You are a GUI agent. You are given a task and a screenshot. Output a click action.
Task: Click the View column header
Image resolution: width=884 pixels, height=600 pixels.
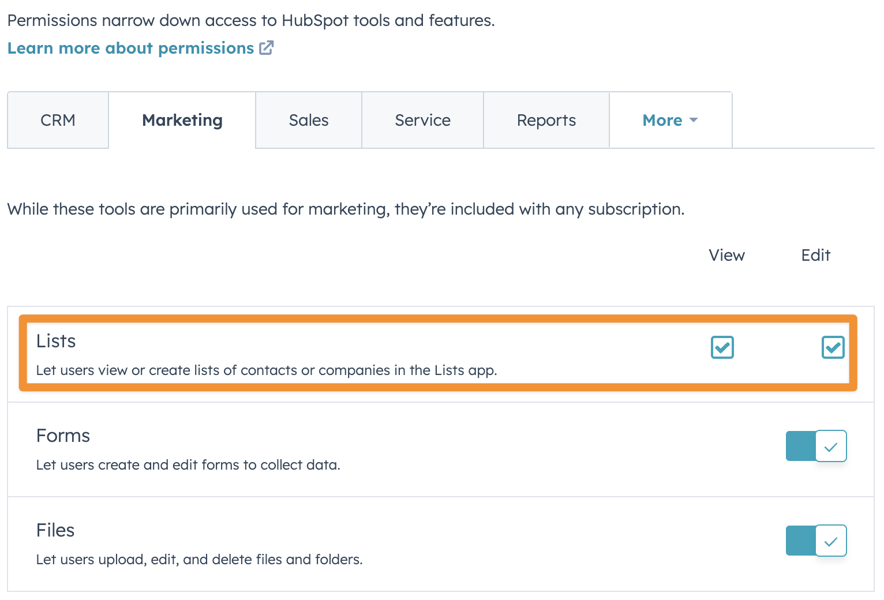(727, 255)
